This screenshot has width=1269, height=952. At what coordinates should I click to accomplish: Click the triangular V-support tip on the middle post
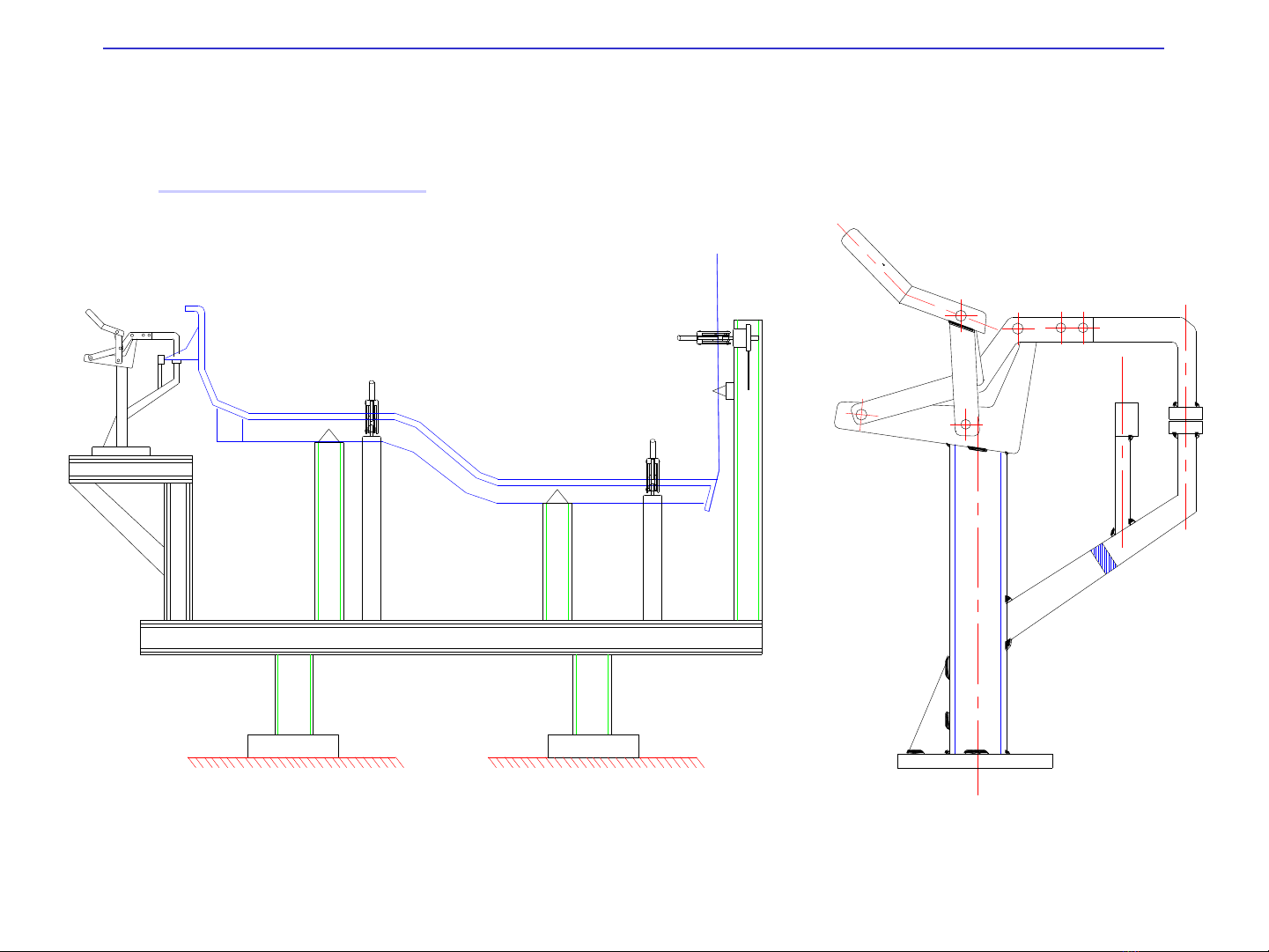(x=557, y=497)
